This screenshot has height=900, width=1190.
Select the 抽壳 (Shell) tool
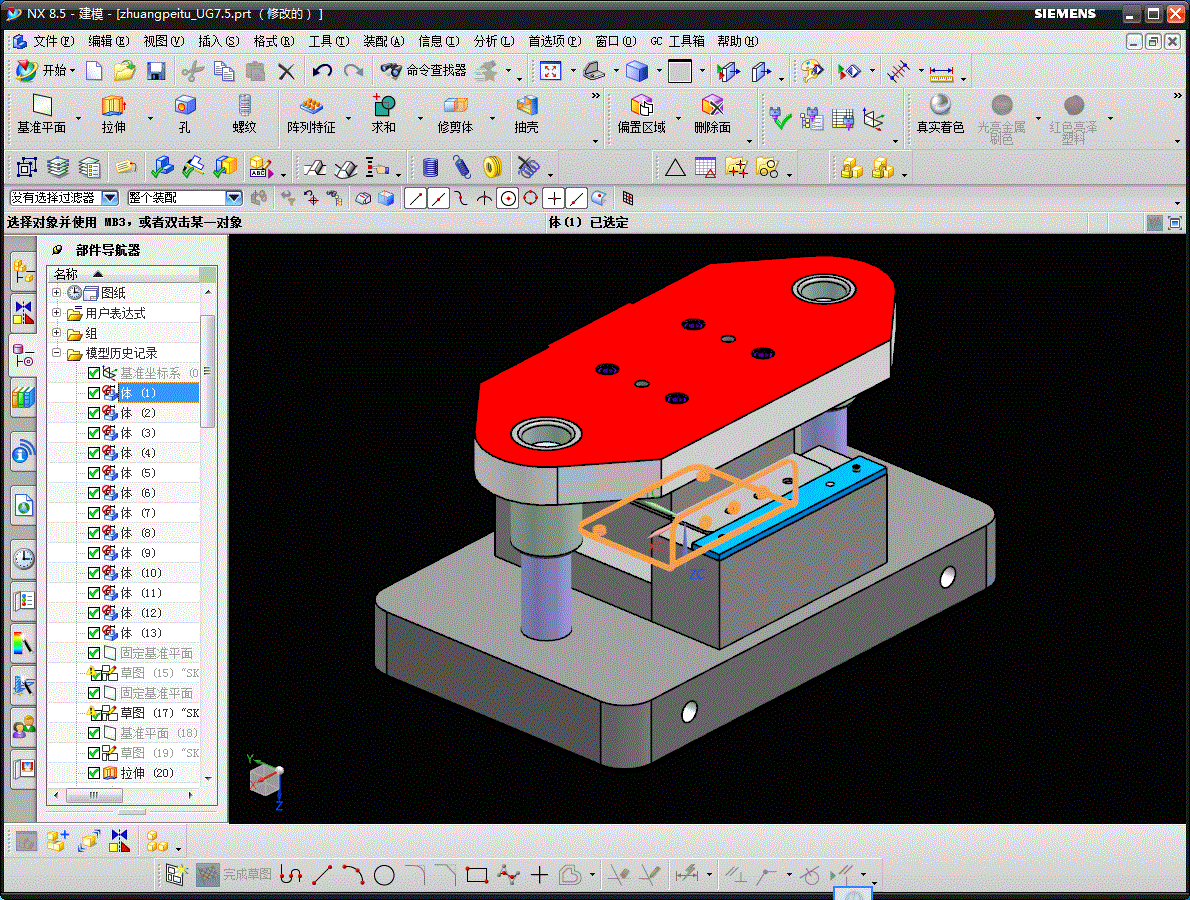(x=526, y=105)
